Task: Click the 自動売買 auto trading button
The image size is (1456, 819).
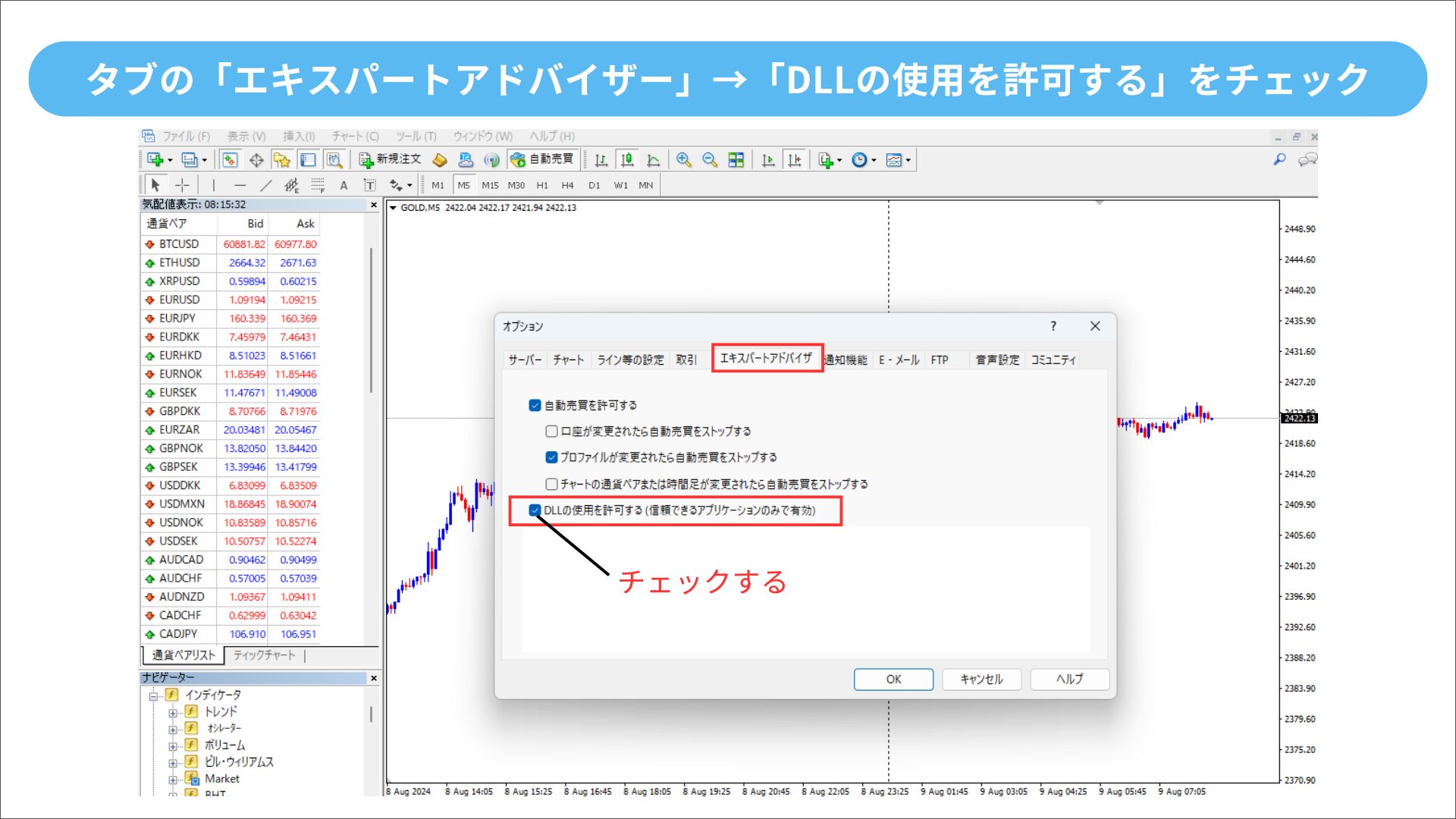Action: (x=543, y=159)
